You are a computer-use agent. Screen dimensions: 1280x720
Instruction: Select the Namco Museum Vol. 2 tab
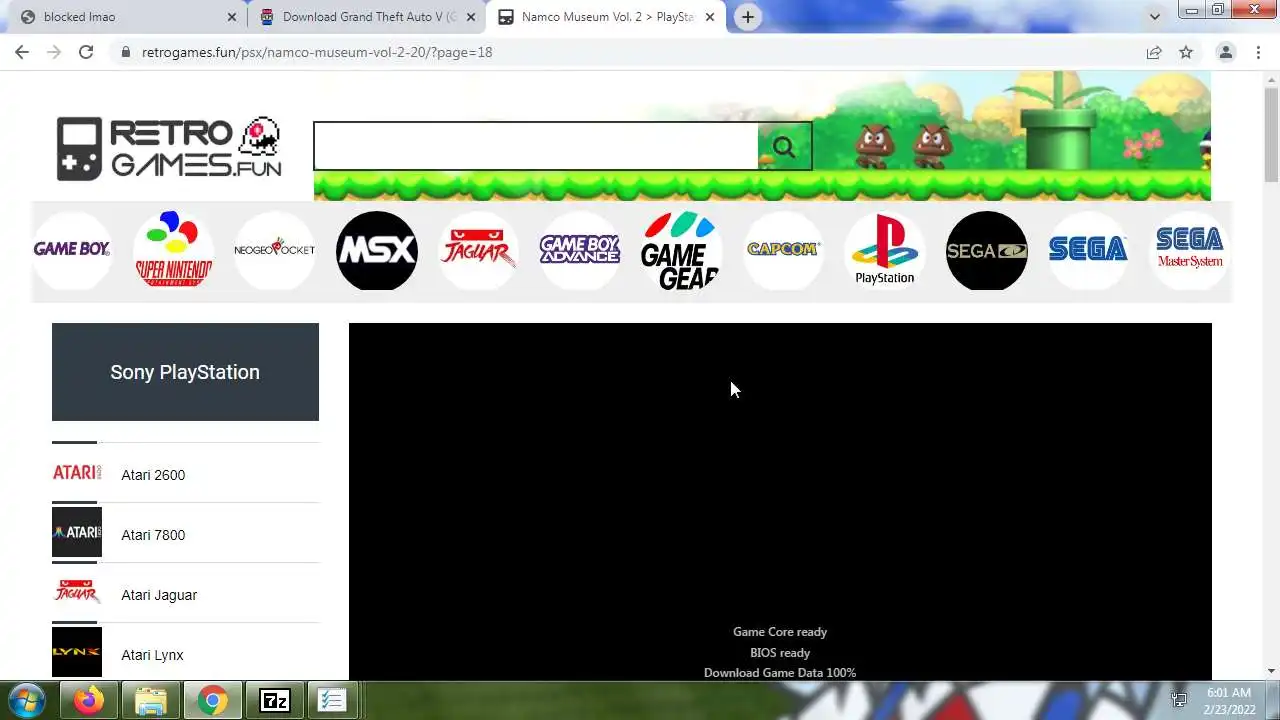606,17
